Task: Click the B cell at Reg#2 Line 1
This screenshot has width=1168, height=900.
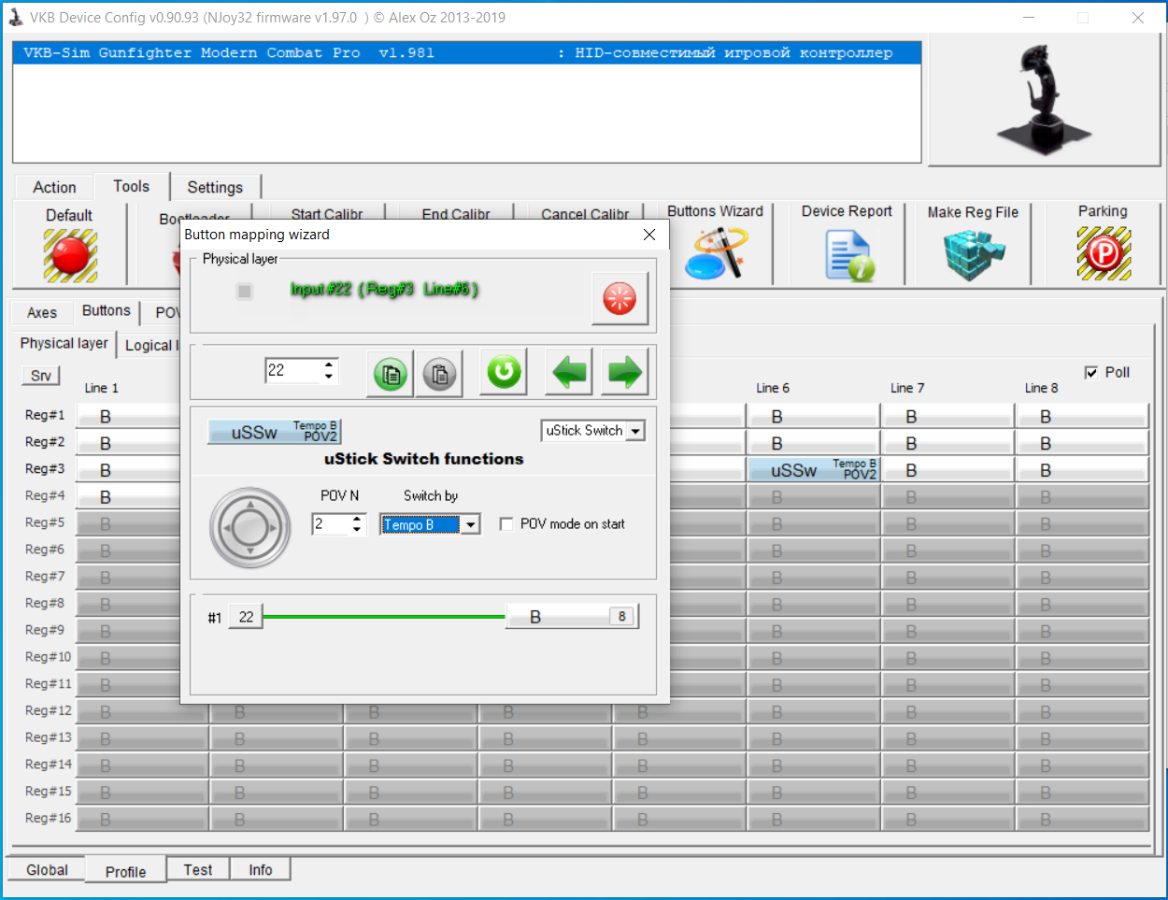Action: 129,443
